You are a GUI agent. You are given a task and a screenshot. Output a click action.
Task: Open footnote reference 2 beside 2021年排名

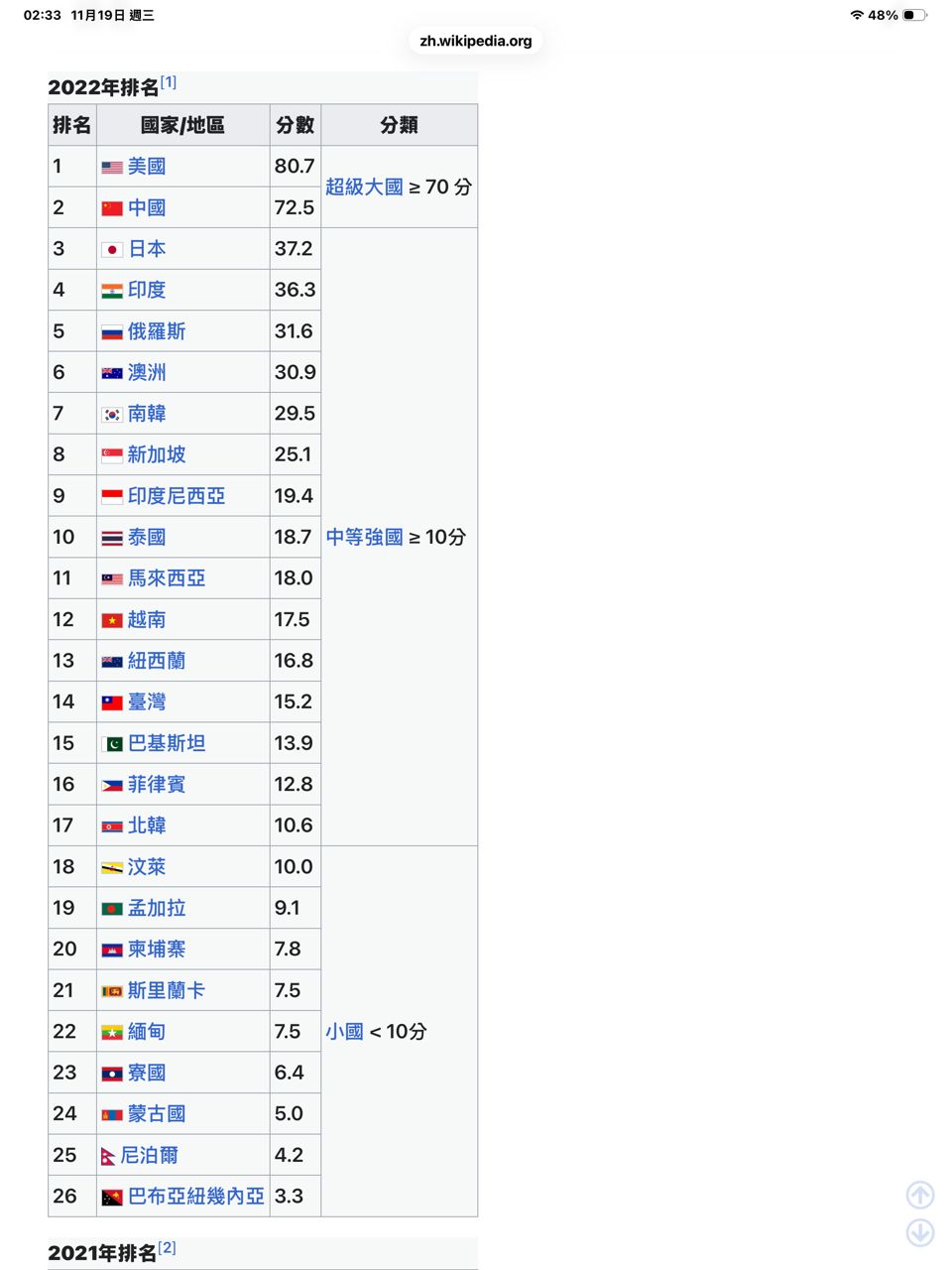pyautogui.click(x=167, y=1247)
